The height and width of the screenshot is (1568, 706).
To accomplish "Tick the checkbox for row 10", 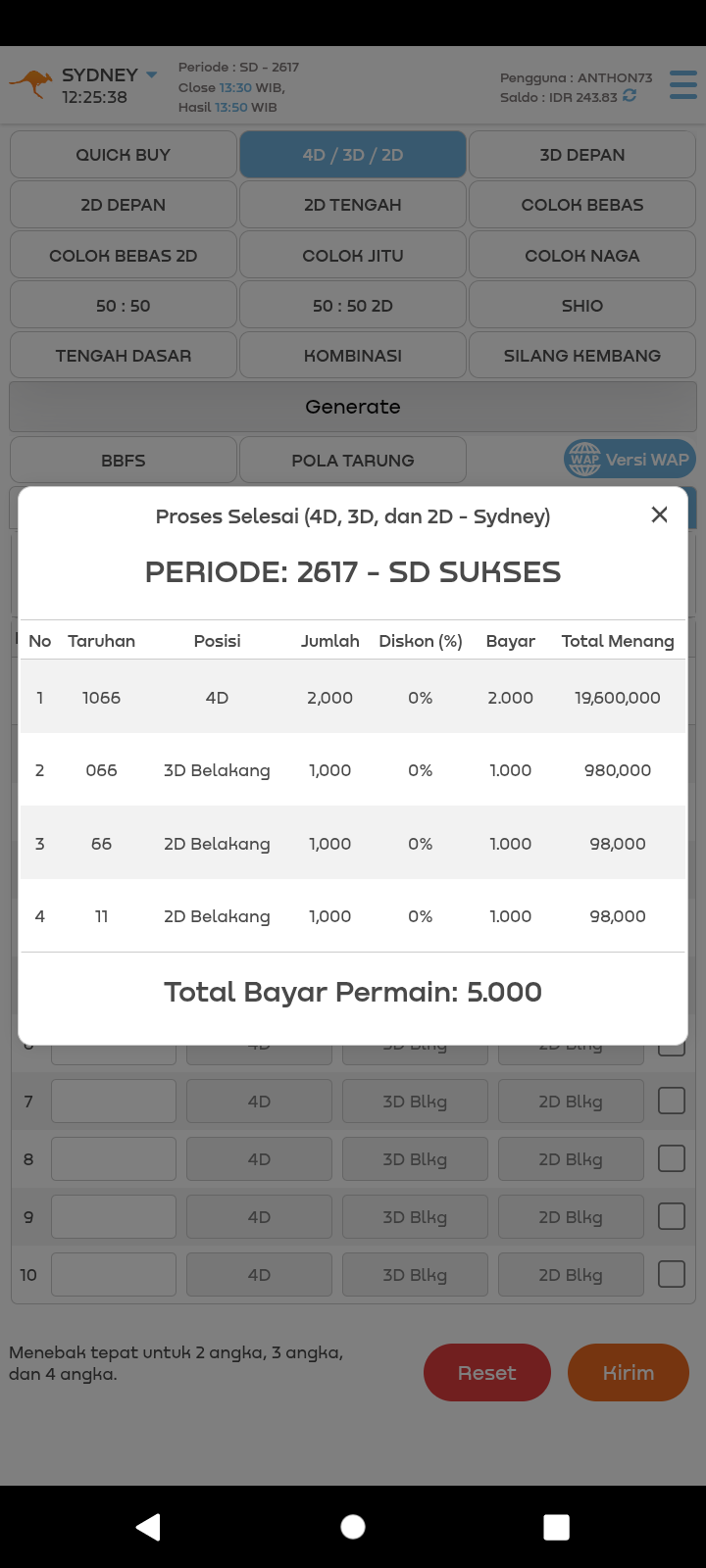I will pyautogui.click(x=672, y=1275).
